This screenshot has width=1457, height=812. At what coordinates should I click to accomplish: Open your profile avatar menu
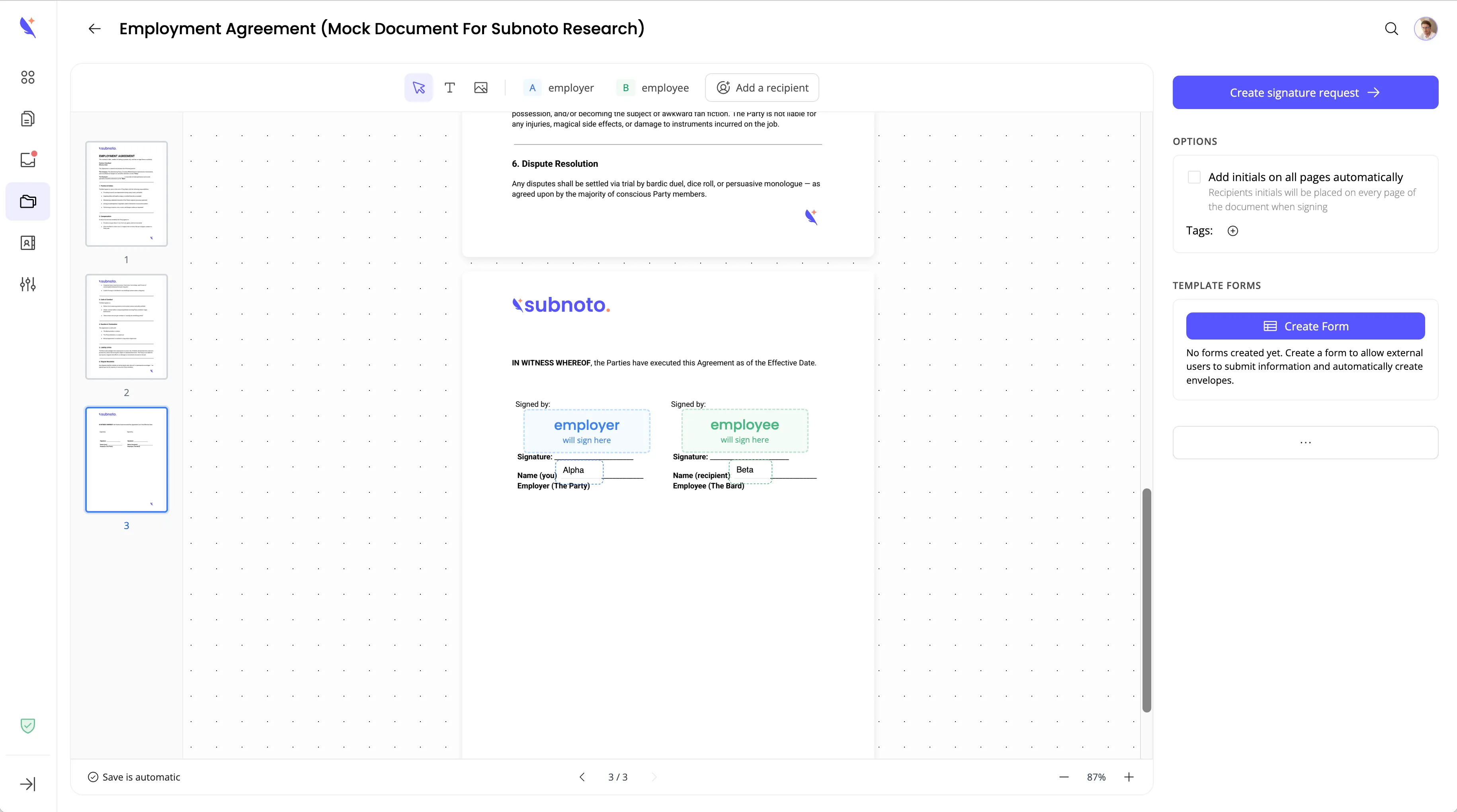(x=1426, y=28)
